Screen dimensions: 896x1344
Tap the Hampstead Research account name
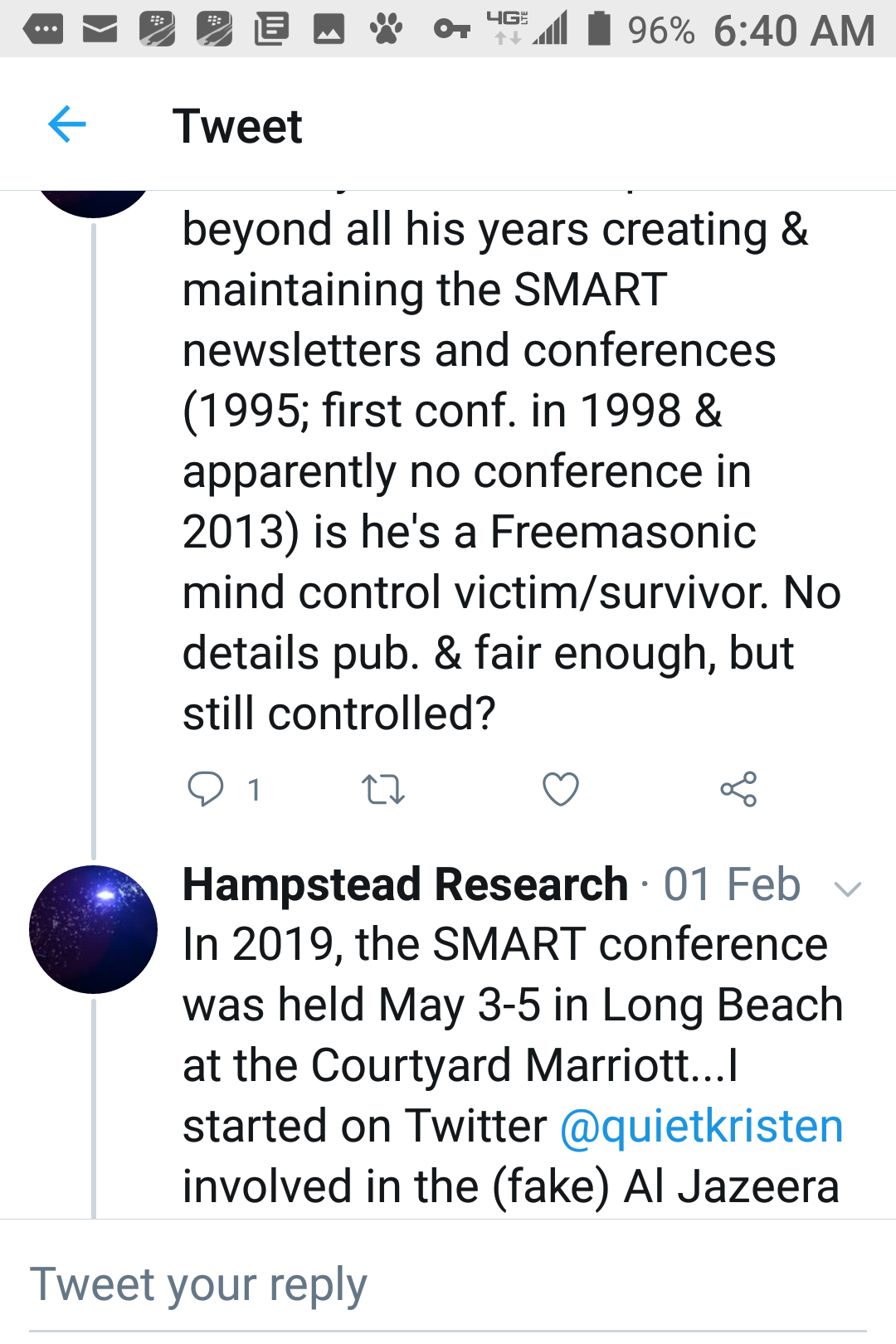click(405, 884)
